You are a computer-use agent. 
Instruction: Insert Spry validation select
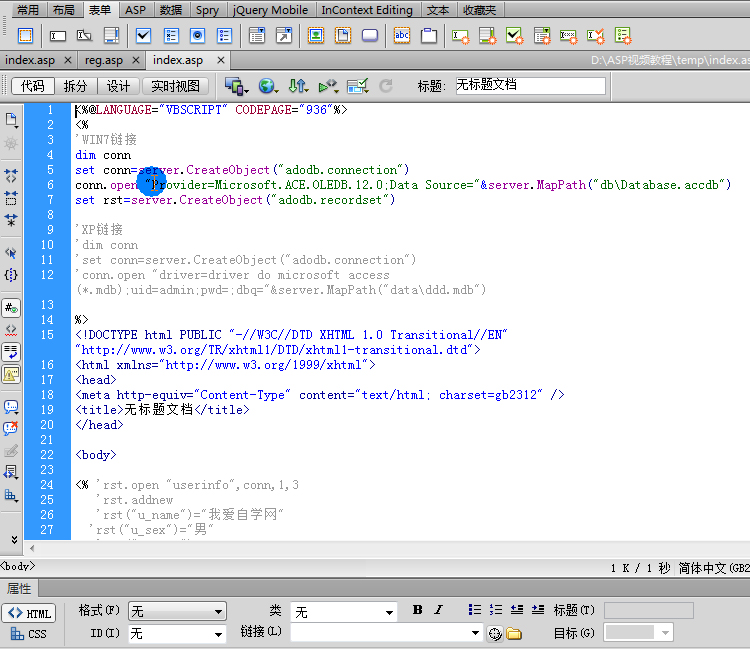542,35
